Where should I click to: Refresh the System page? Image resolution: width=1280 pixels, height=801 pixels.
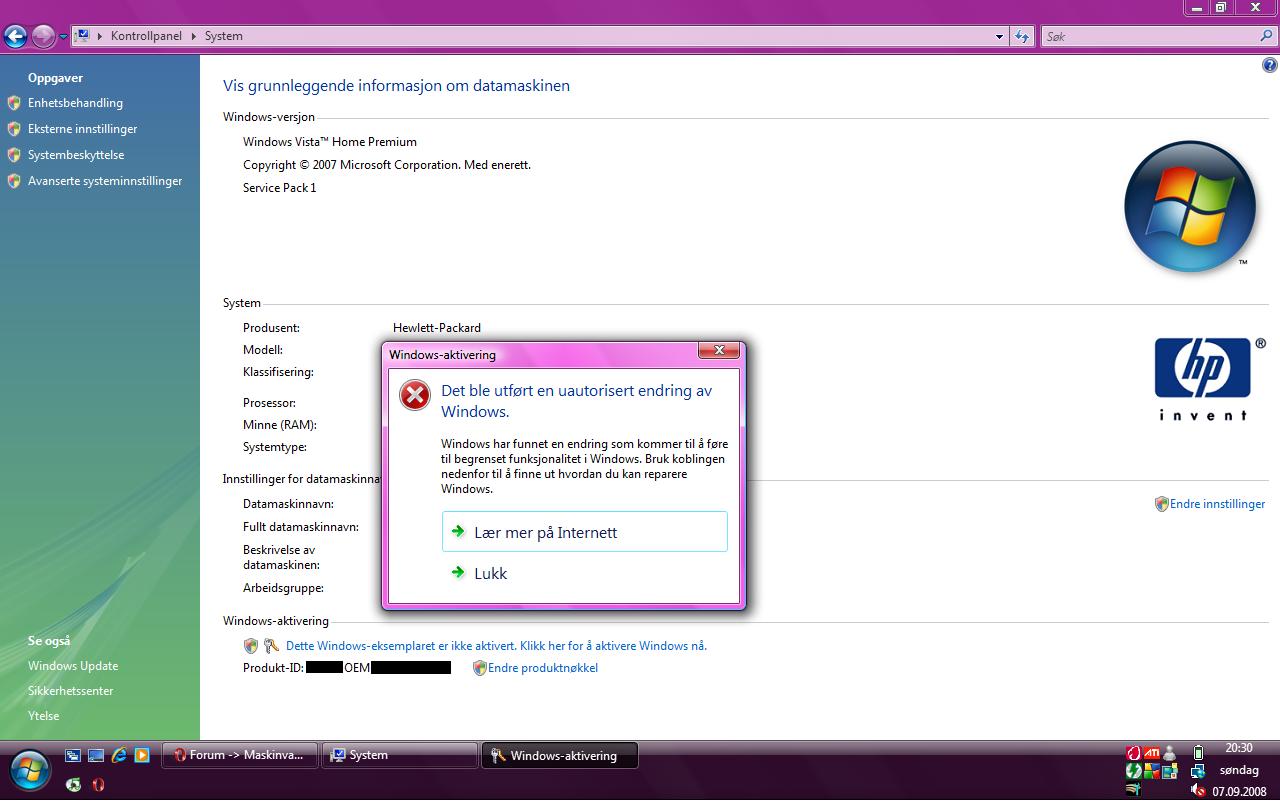1021,36
